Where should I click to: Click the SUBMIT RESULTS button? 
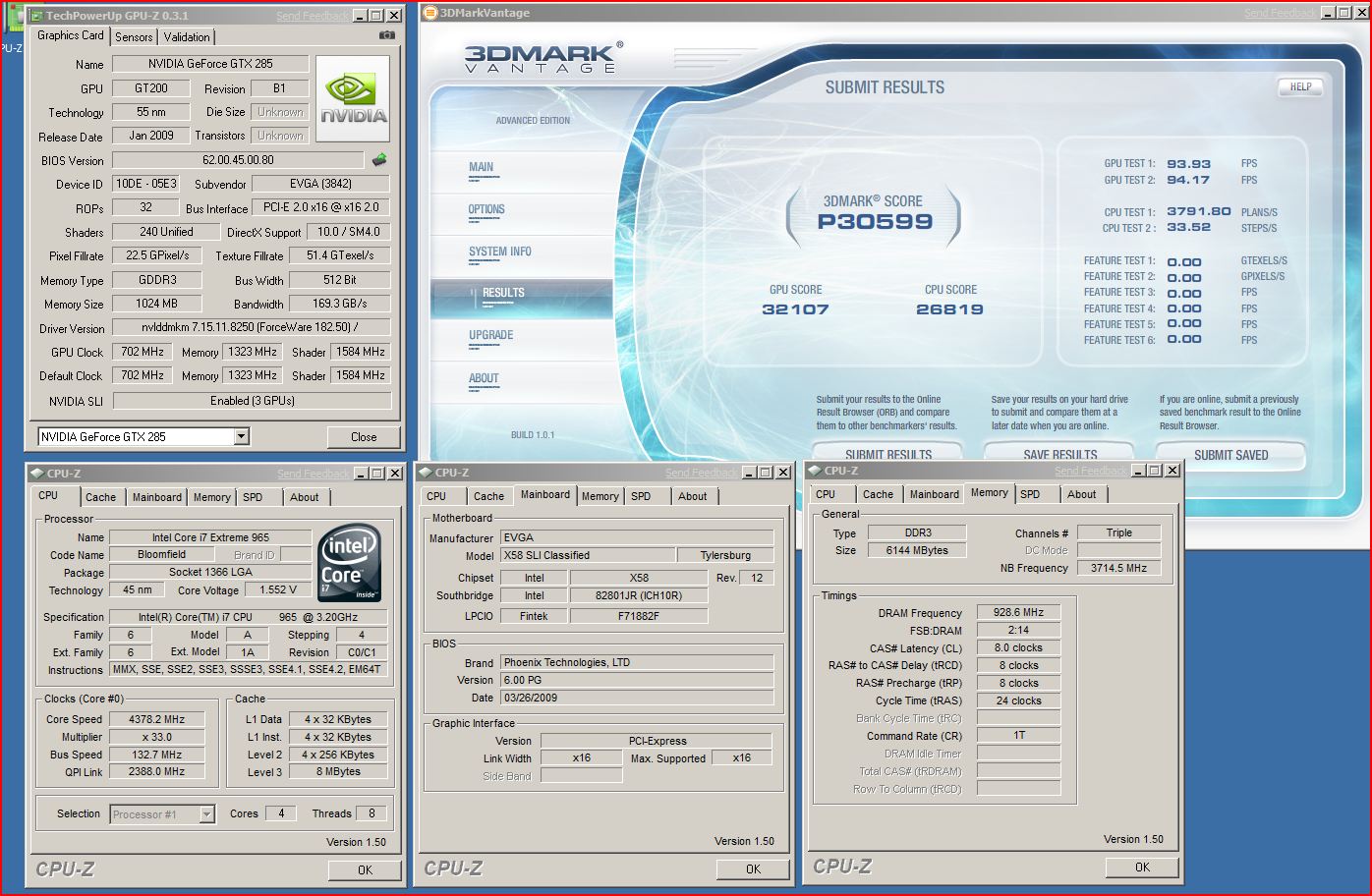coord(888,454)
